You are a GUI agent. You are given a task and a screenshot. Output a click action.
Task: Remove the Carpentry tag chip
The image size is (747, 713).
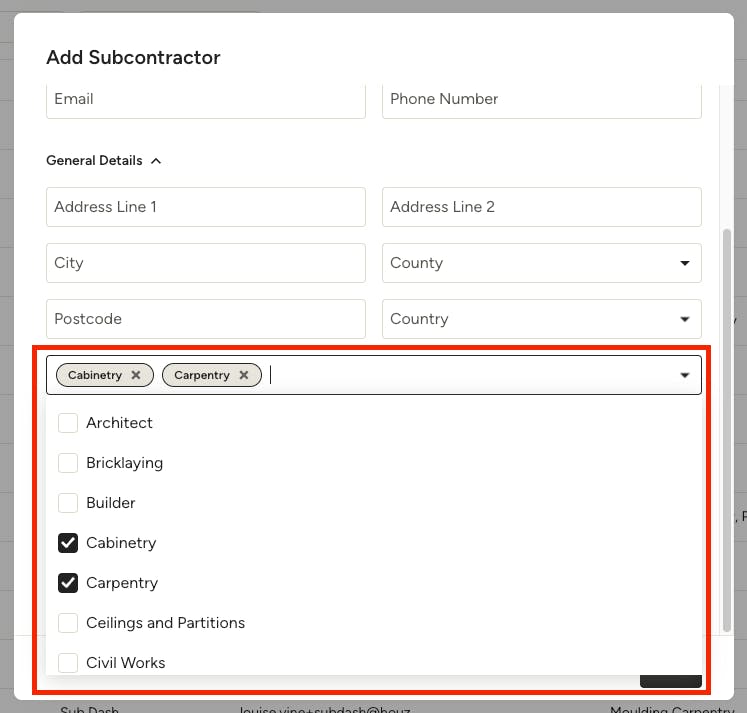tap(244, 375)
